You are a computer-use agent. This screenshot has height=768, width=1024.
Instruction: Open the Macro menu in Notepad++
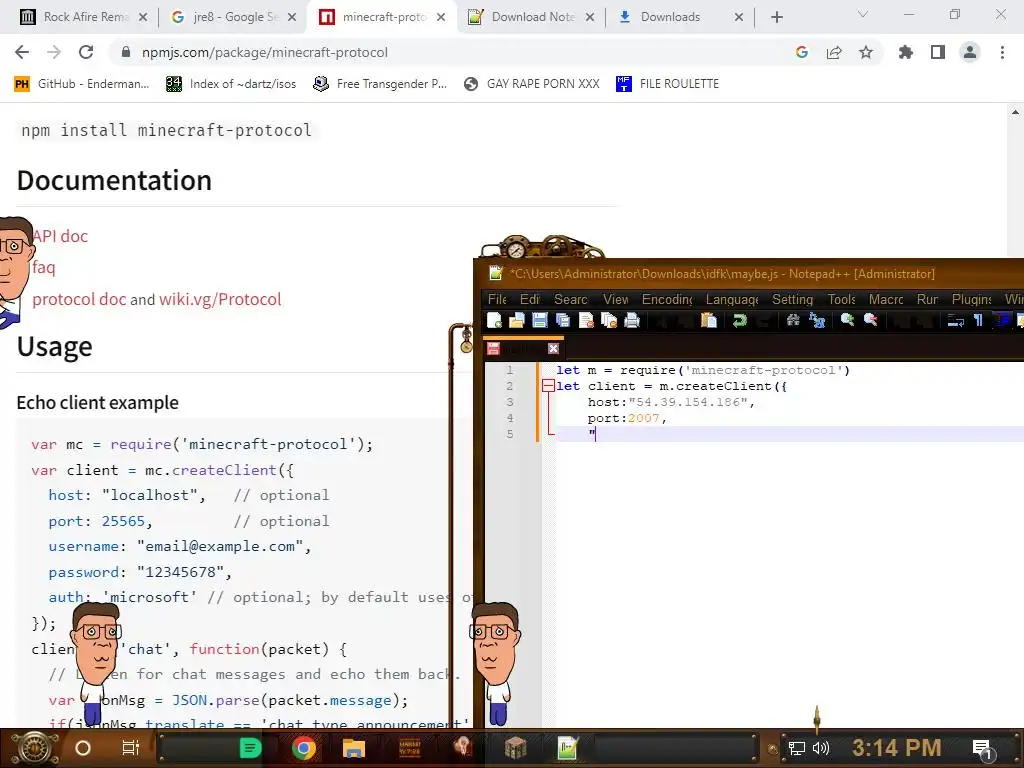click(x=886, y=299)
